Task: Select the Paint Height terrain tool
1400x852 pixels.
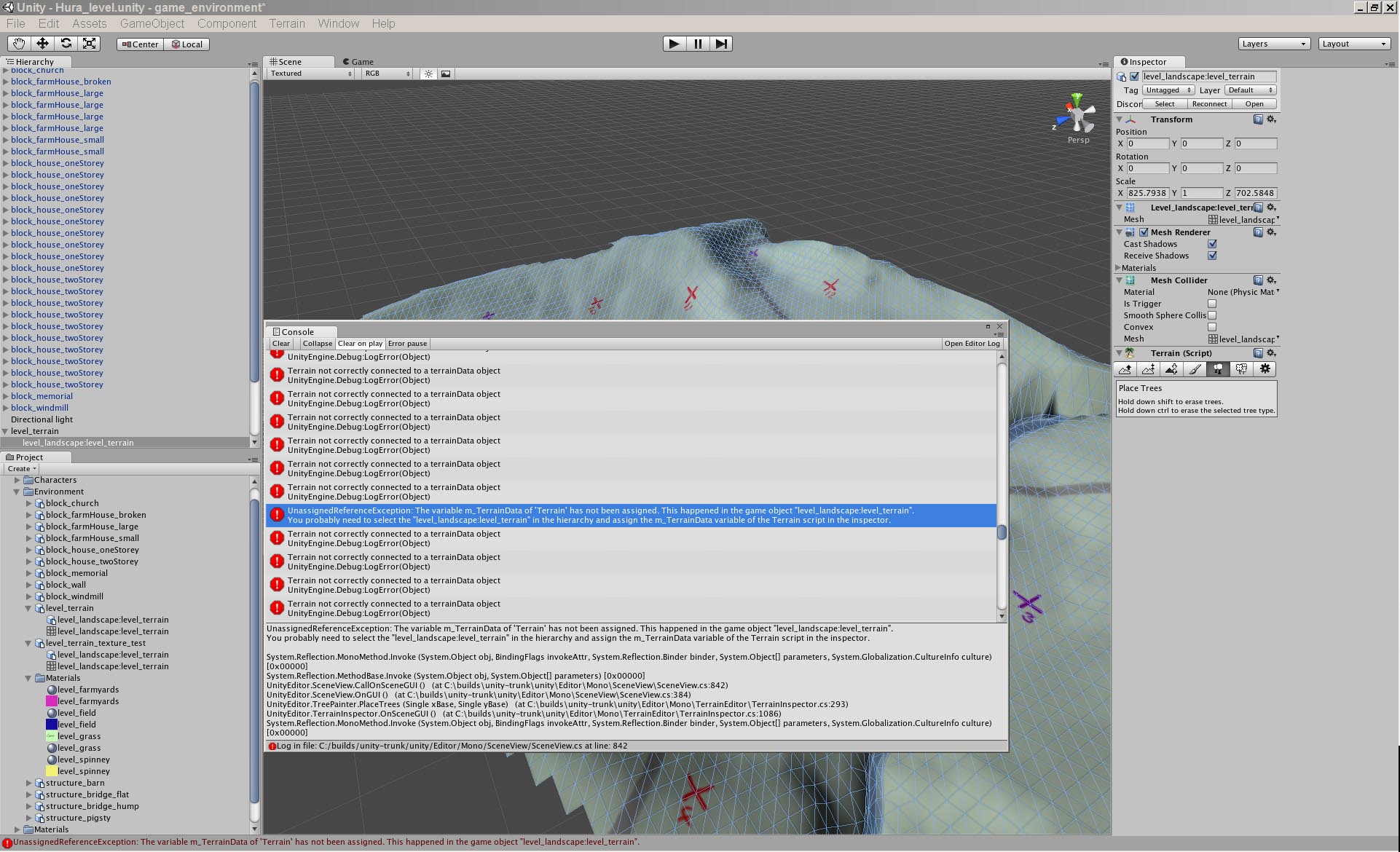Action: (x=1147, y=369)
